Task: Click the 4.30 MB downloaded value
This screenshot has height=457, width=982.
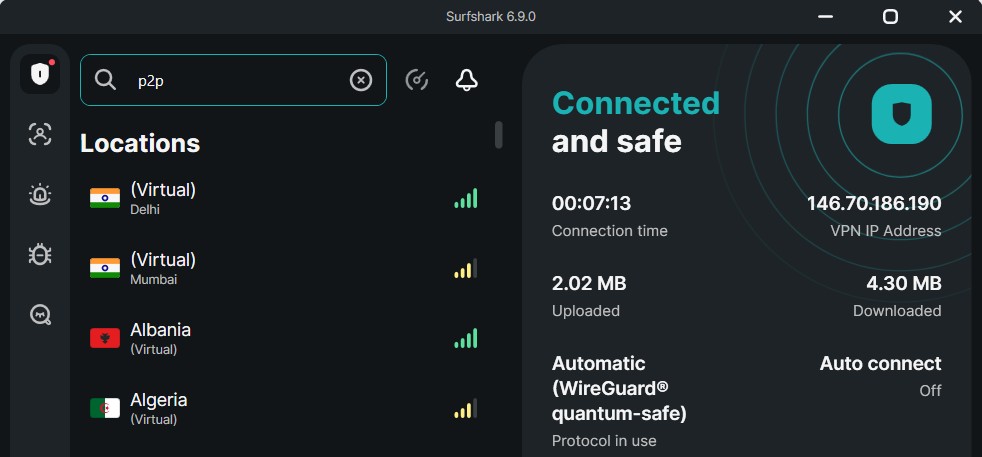Action: [904, 284]
